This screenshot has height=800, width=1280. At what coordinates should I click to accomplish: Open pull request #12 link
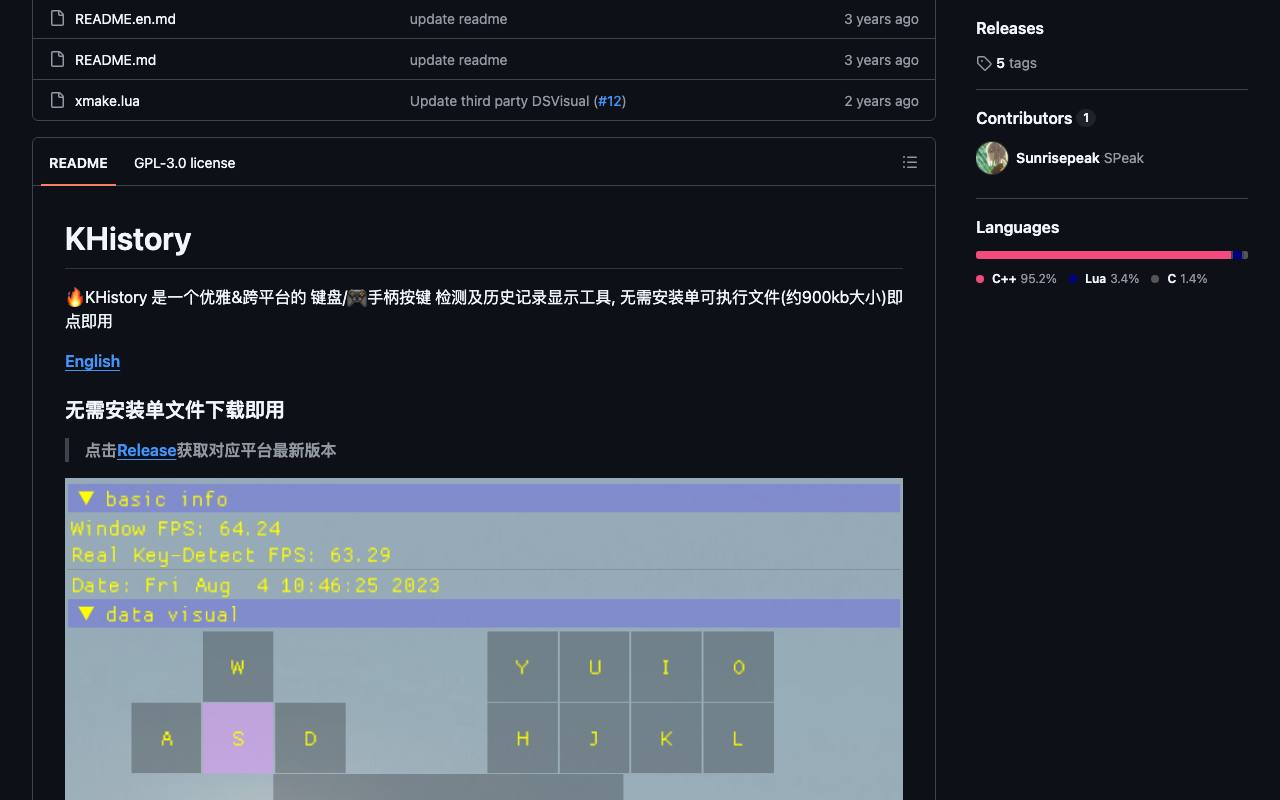click(610, 101)
